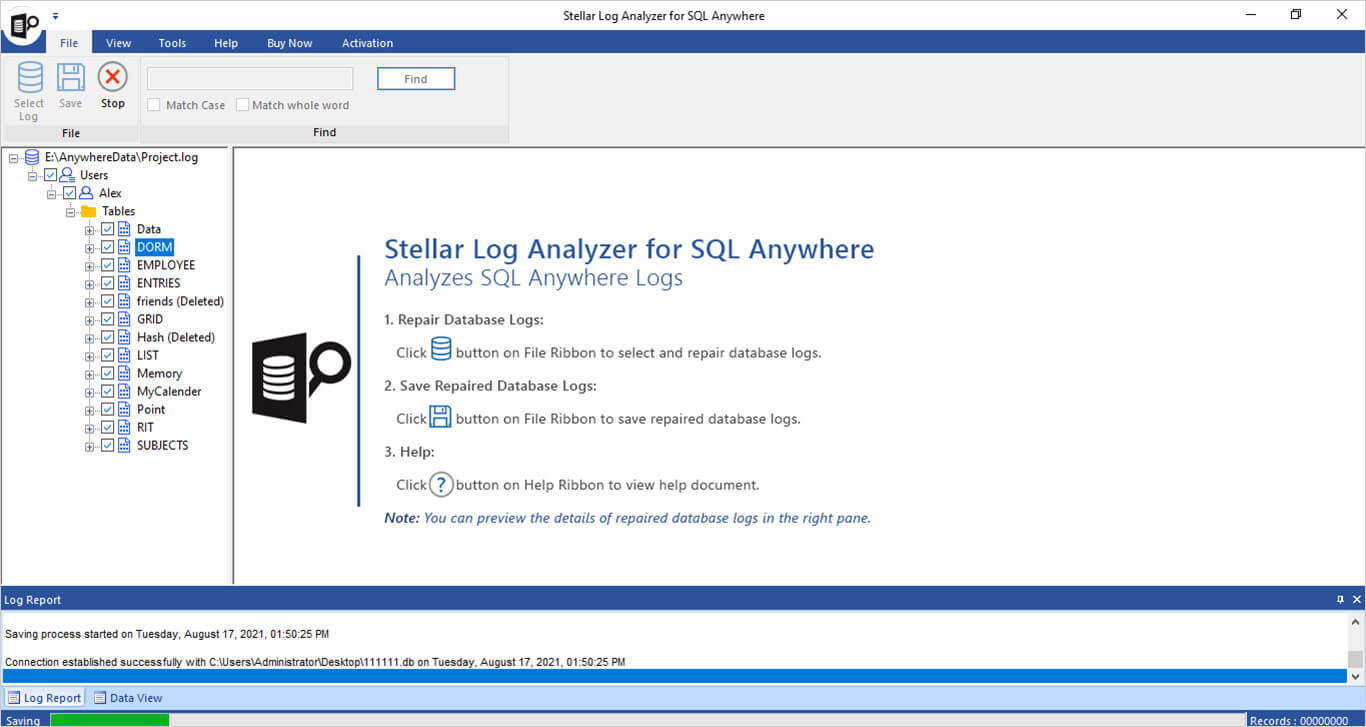Image resolution: width=1366 pixels, height=727 pixels.
Task: Expand the SUBJECTS table node
Action: point(90,445)
